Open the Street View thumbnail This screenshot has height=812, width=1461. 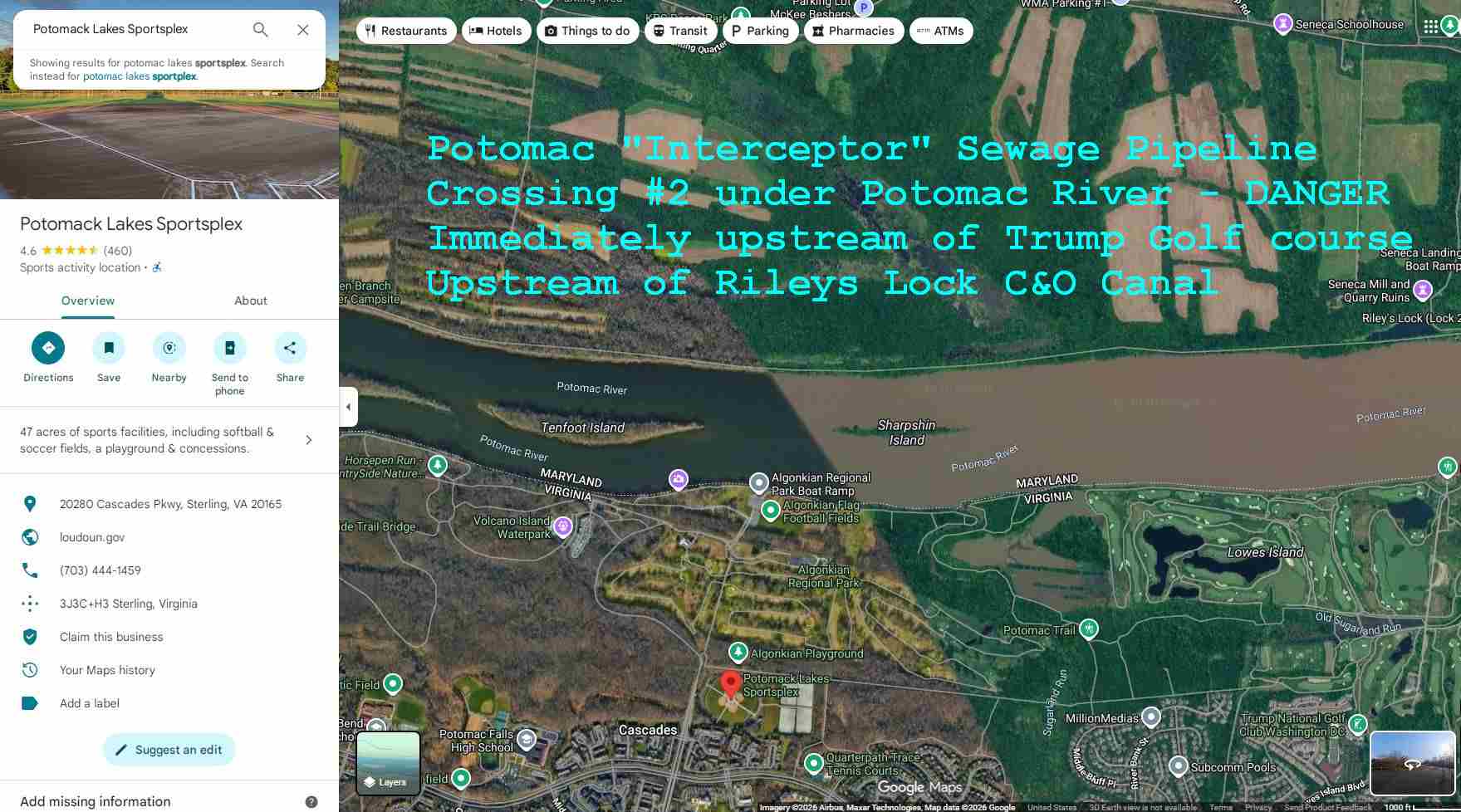[x=1412, y=762]
